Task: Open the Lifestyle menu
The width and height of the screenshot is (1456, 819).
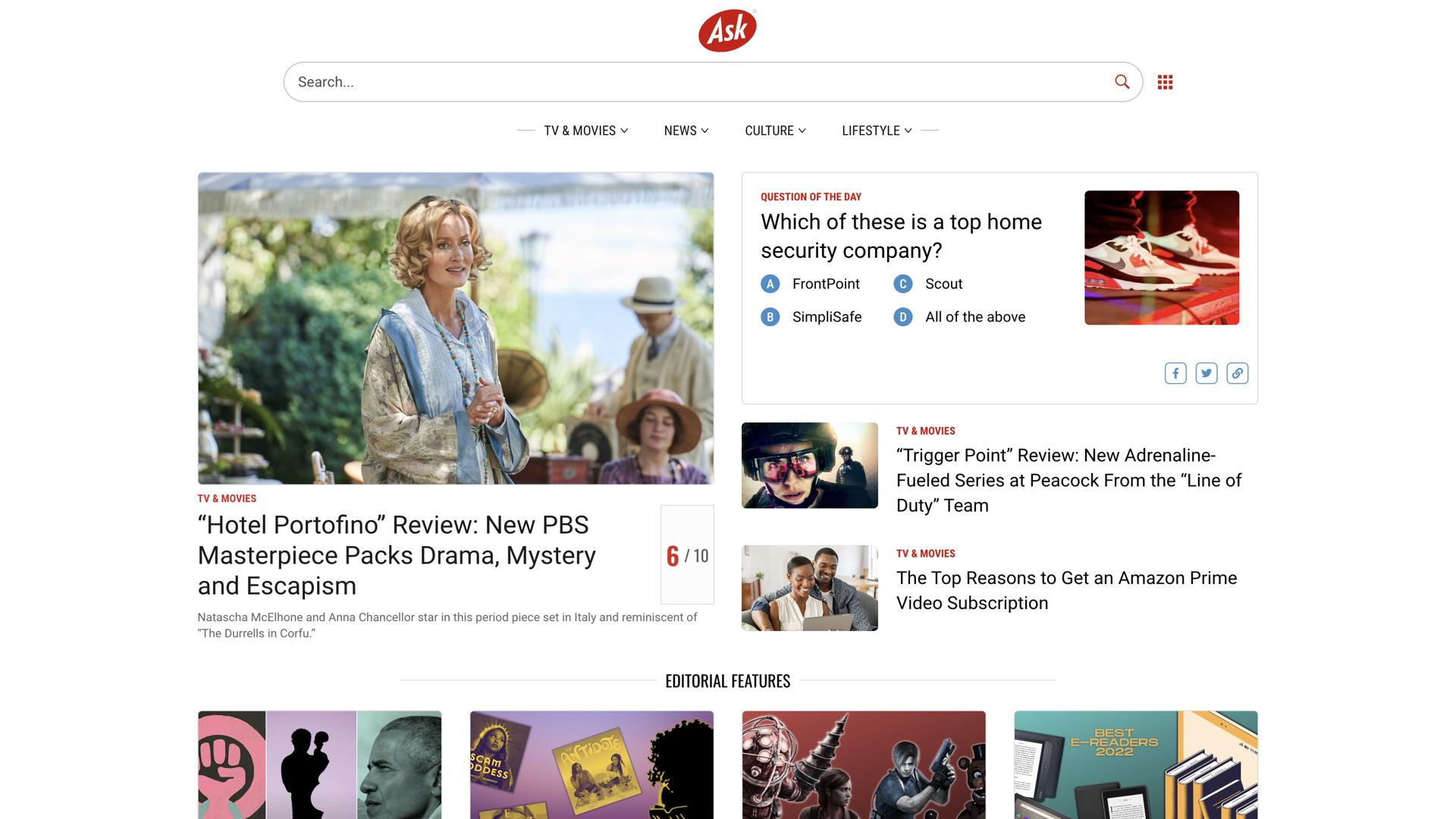Action: point(877,130)
